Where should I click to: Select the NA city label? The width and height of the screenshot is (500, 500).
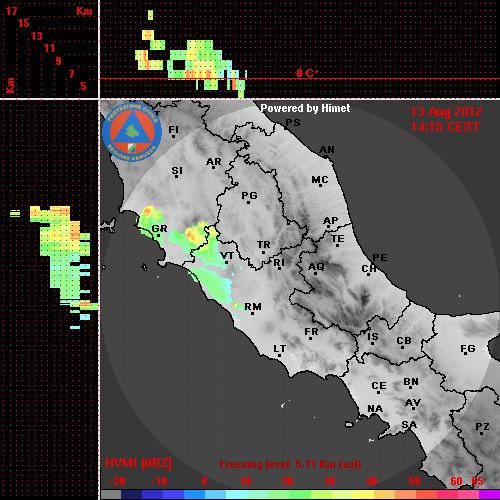pos(375,409)
